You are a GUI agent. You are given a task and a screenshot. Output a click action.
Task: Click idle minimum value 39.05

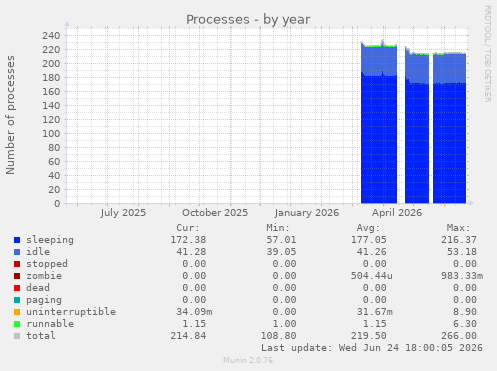(281, 252)
